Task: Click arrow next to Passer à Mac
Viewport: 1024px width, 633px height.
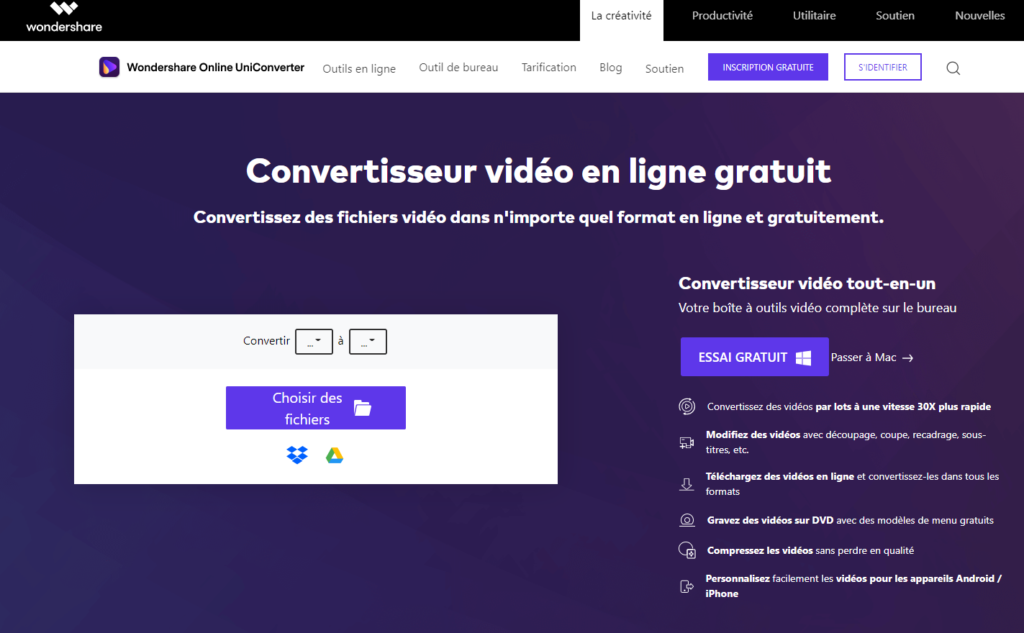Action: click(908, 358)
